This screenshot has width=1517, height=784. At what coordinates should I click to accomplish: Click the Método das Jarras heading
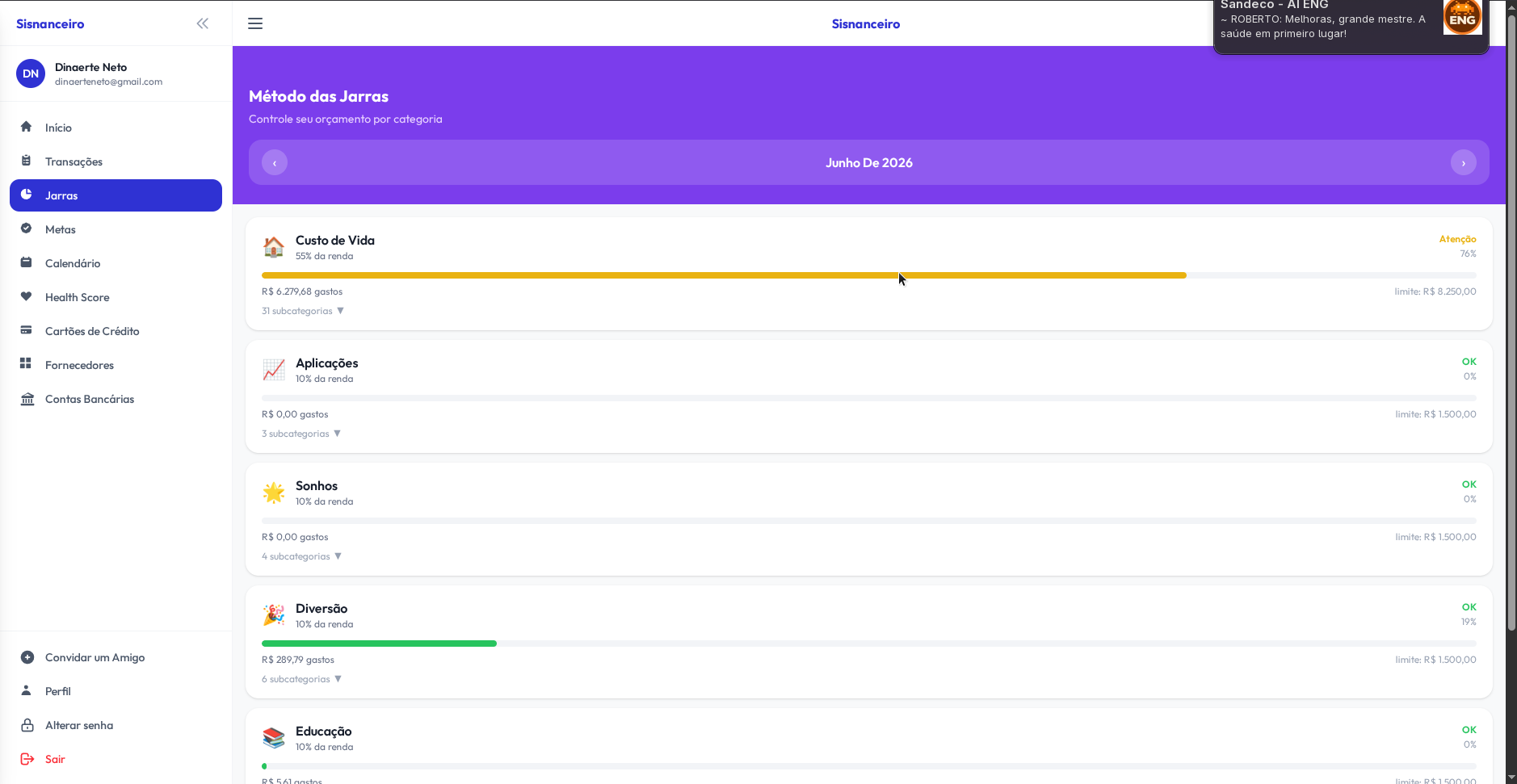tap(319, 96)
